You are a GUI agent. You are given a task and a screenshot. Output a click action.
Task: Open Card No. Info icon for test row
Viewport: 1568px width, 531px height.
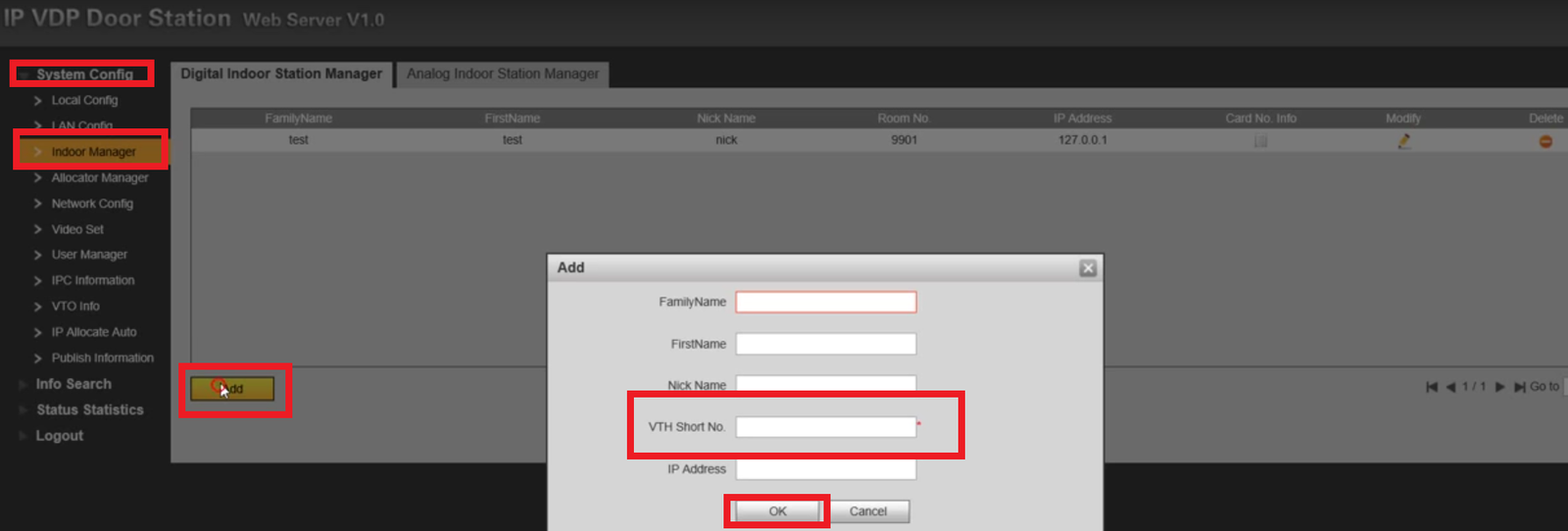point(1260,141)
